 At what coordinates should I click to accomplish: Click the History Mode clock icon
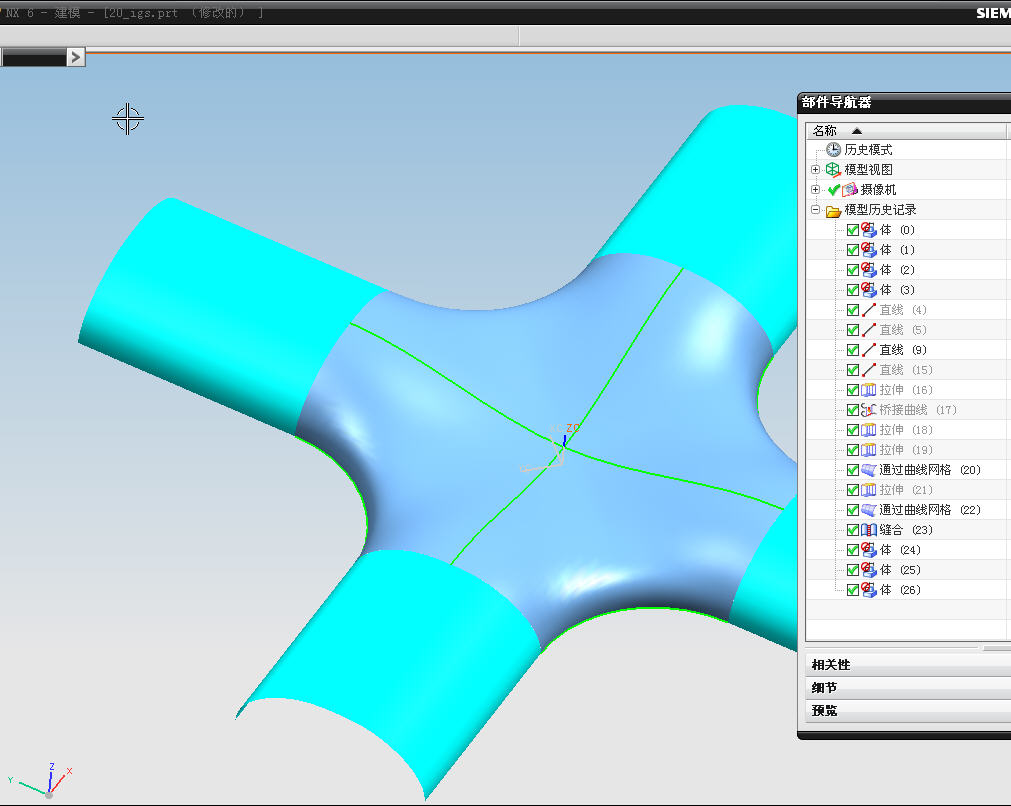[833, 150]
